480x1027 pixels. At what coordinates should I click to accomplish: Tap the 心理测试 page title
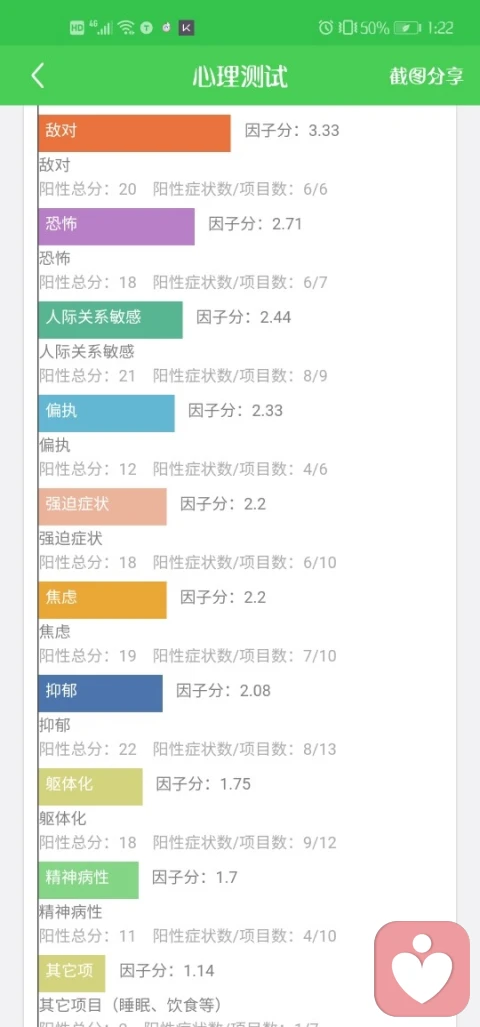[x=240, y=77]
